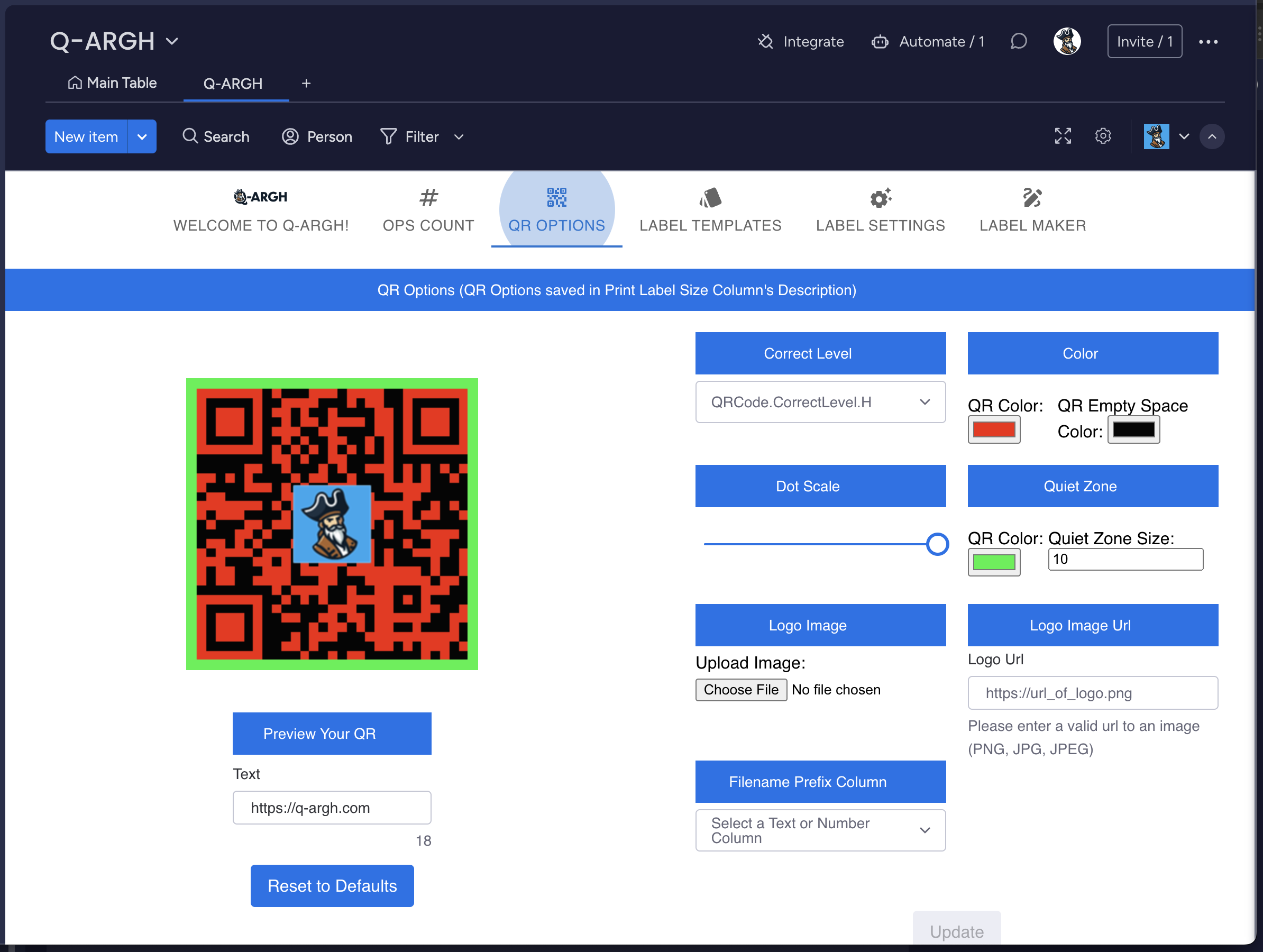Viewport: 1263px width, 952px height.
Task: Click the Logo Image Url header button
Action: pos(1092,625)
